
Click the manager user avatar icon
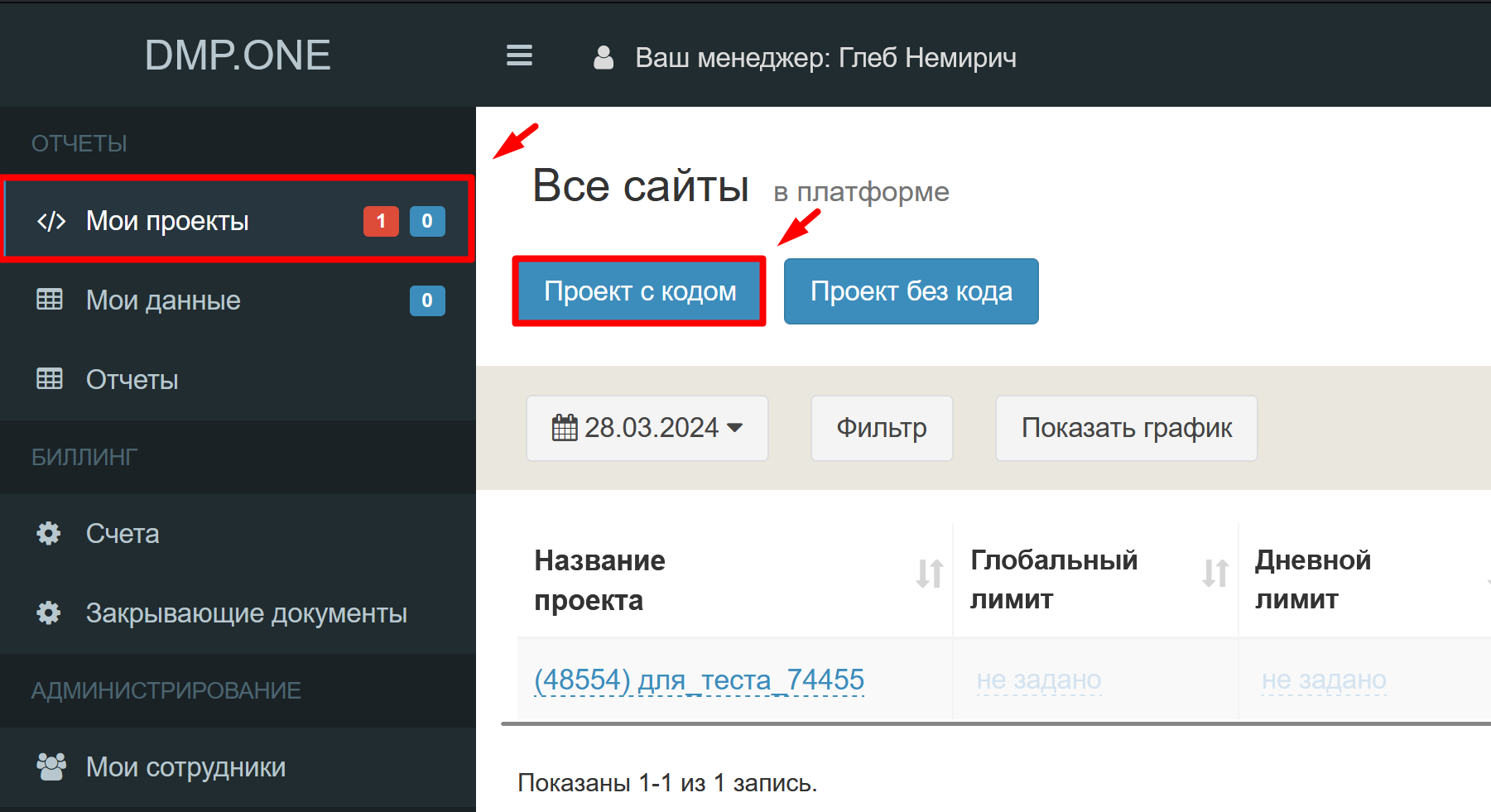coord(604,57)
